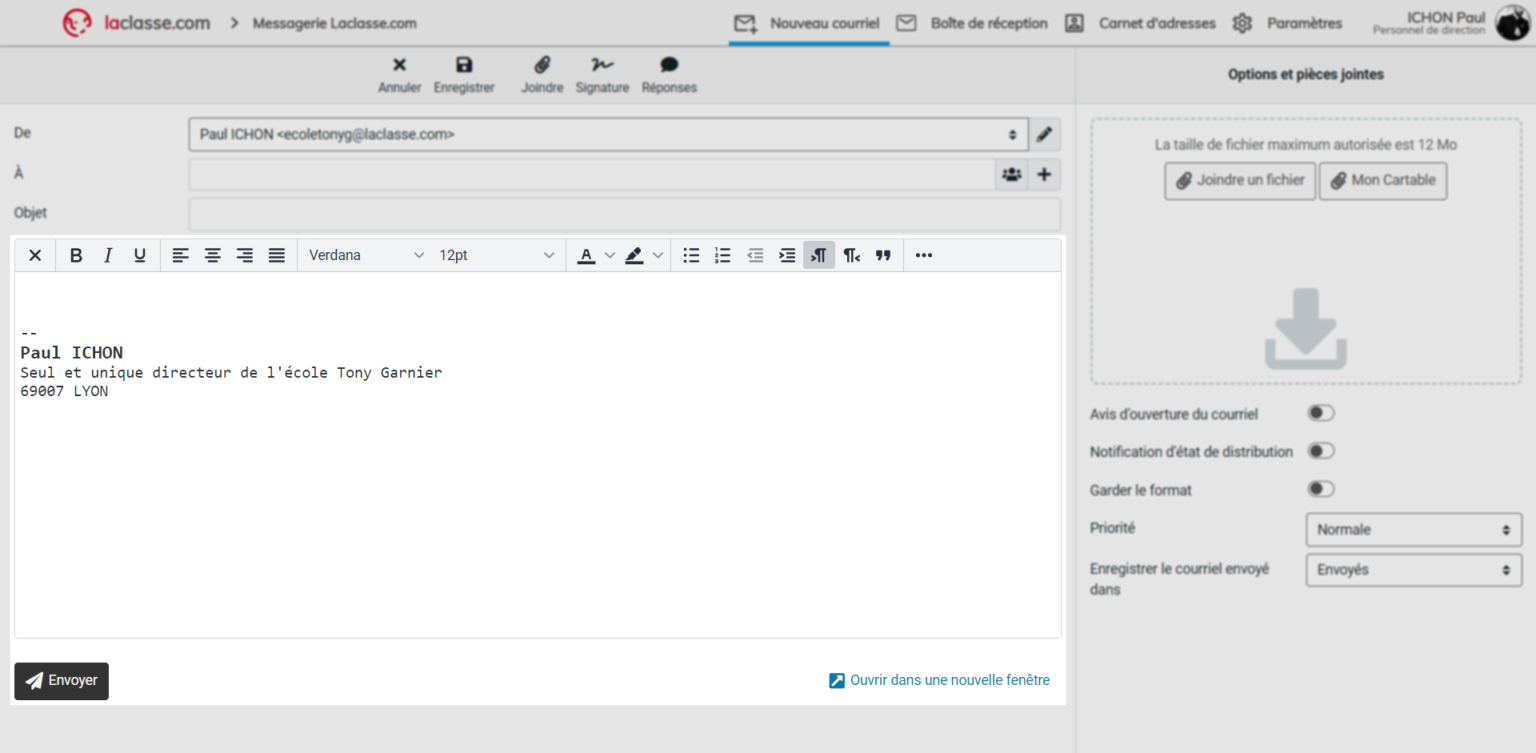Change the Verdana font family
Viewport: 1536px width, 753px height.
[365, 255]
